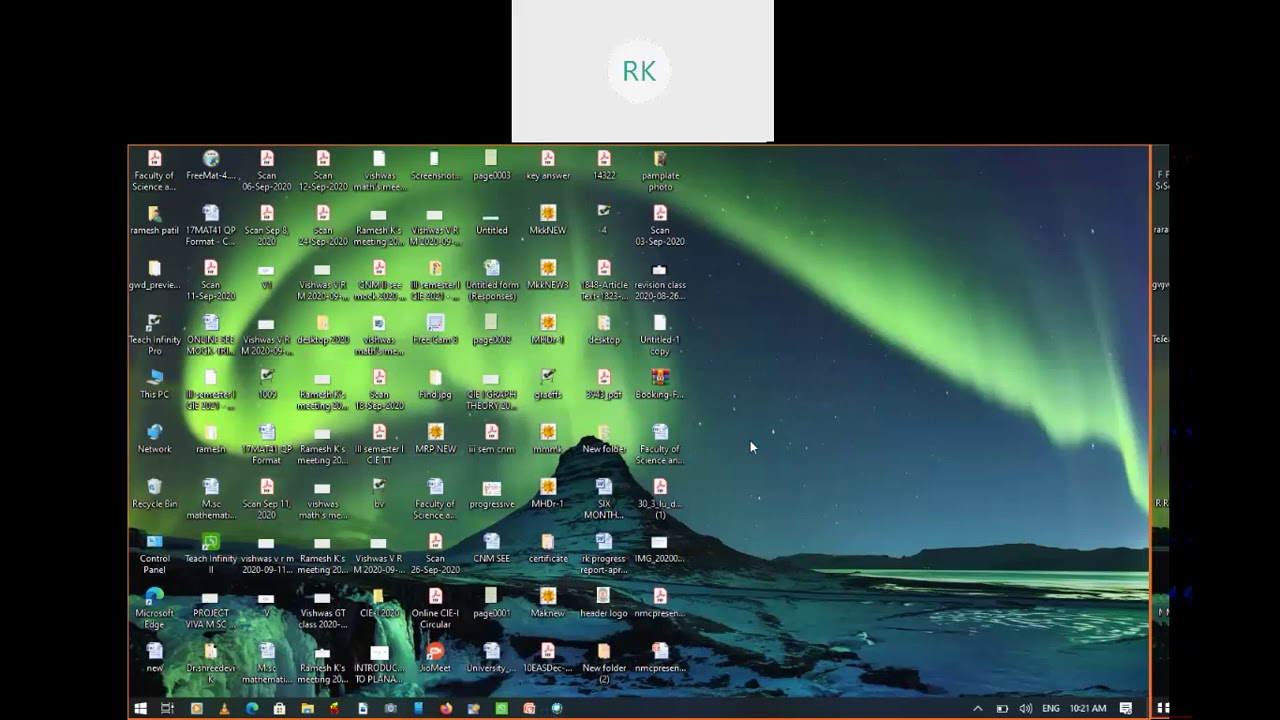
Task: Open the FreeMat desktop shortcut
Action: click(210, 165)
